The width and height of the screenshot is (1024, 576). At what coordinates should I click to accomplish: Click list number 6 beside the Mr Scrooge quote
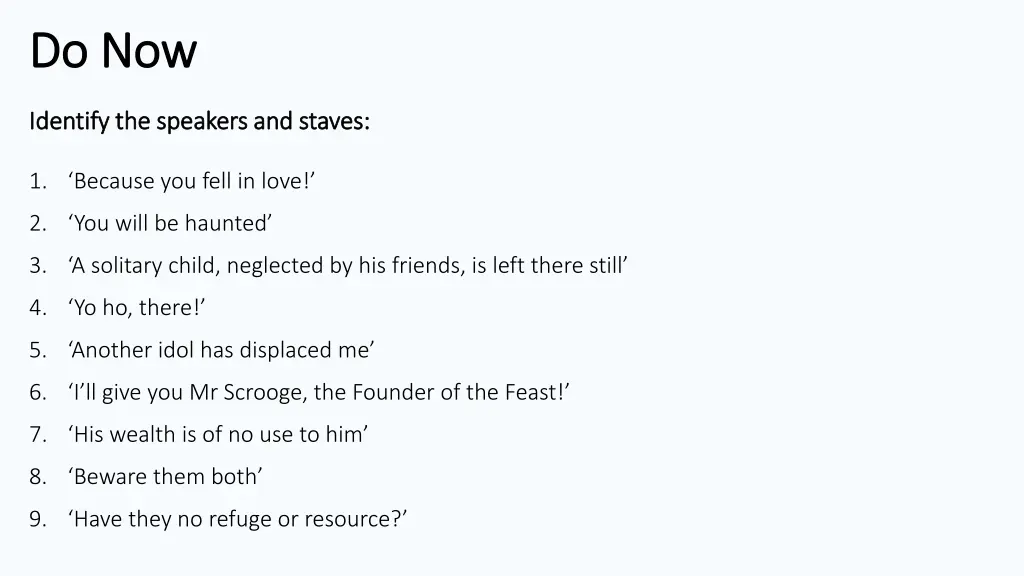[x=38, y=392]
